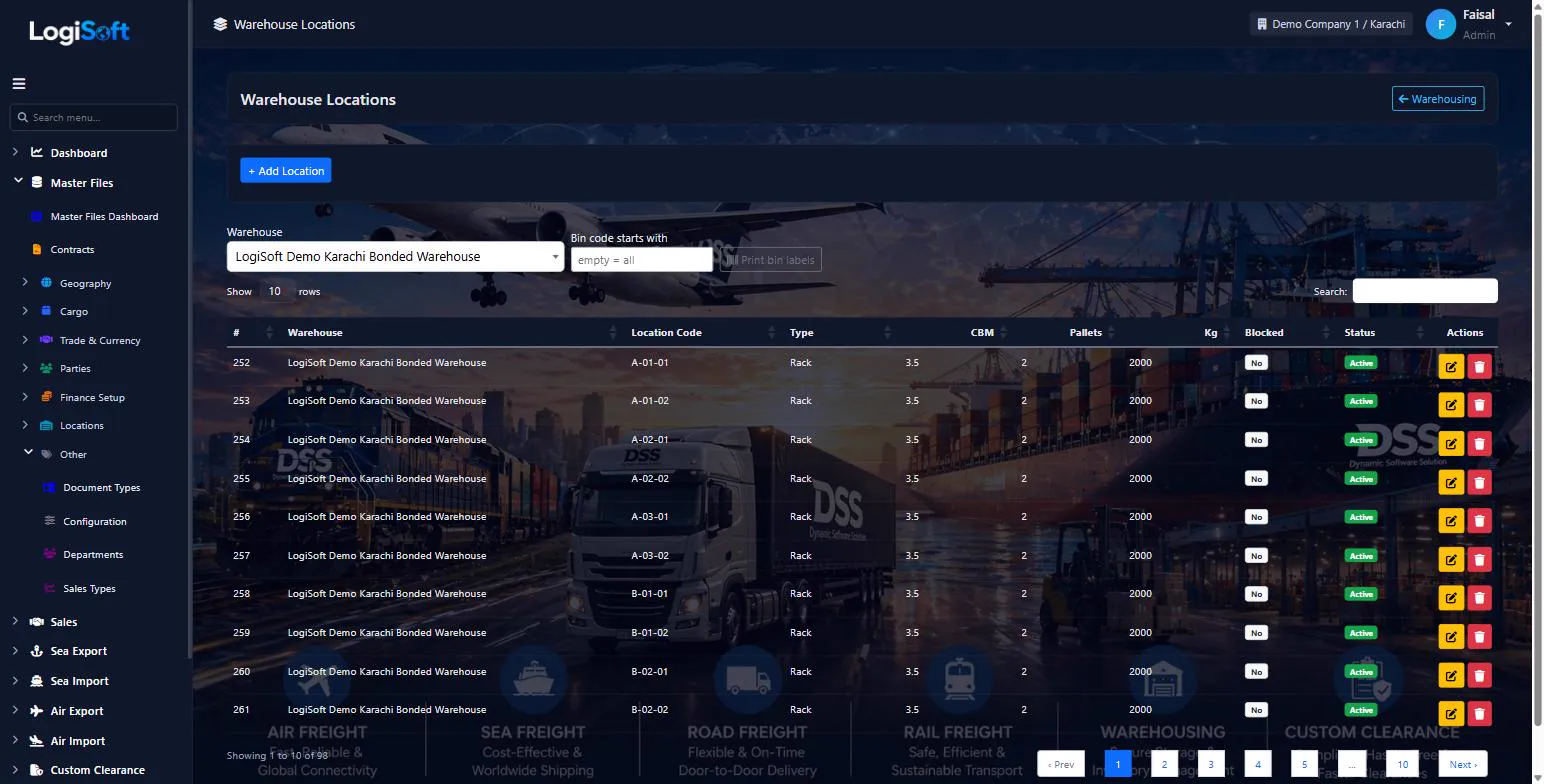1544x784 pixels.
Task: Open Configuration menu item
Action: (95, 522)
